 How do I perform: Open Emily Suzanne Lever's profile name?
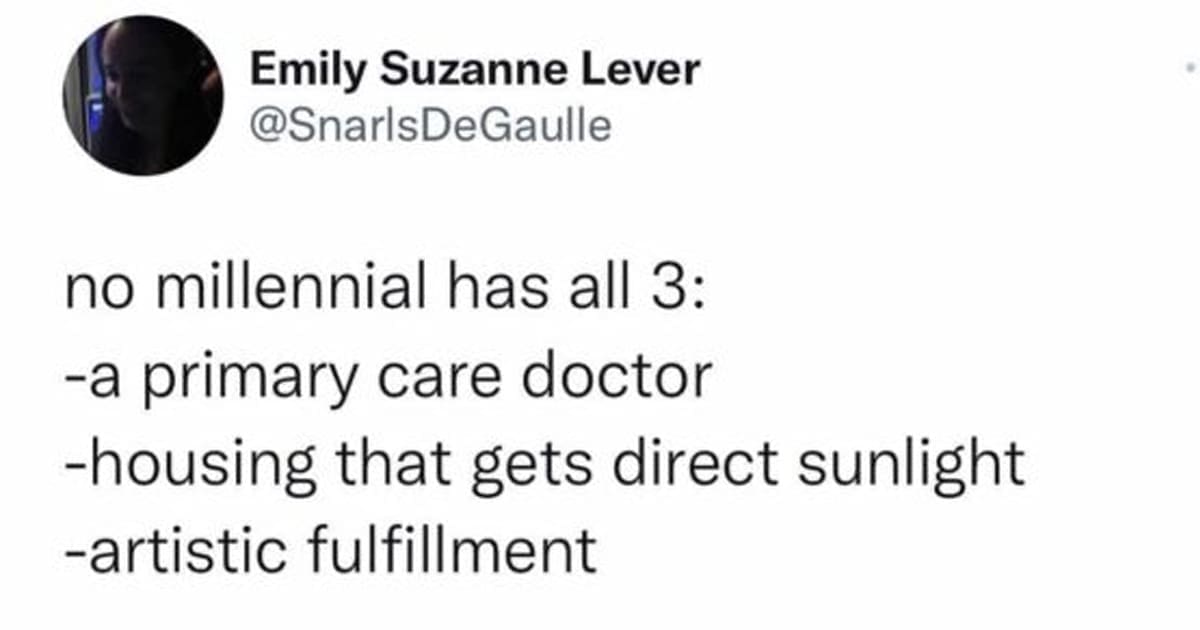tap(474, 70)
